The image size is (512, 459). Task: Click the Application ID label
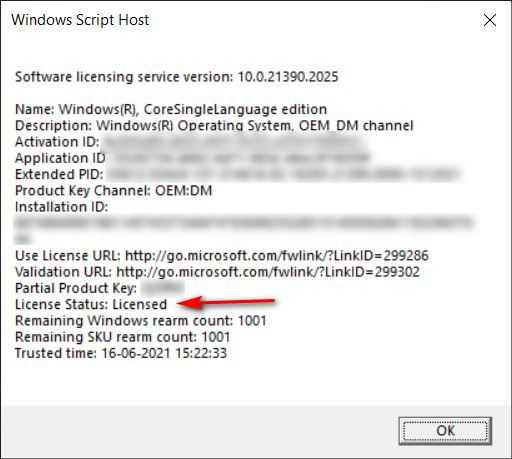coord(60,158)
